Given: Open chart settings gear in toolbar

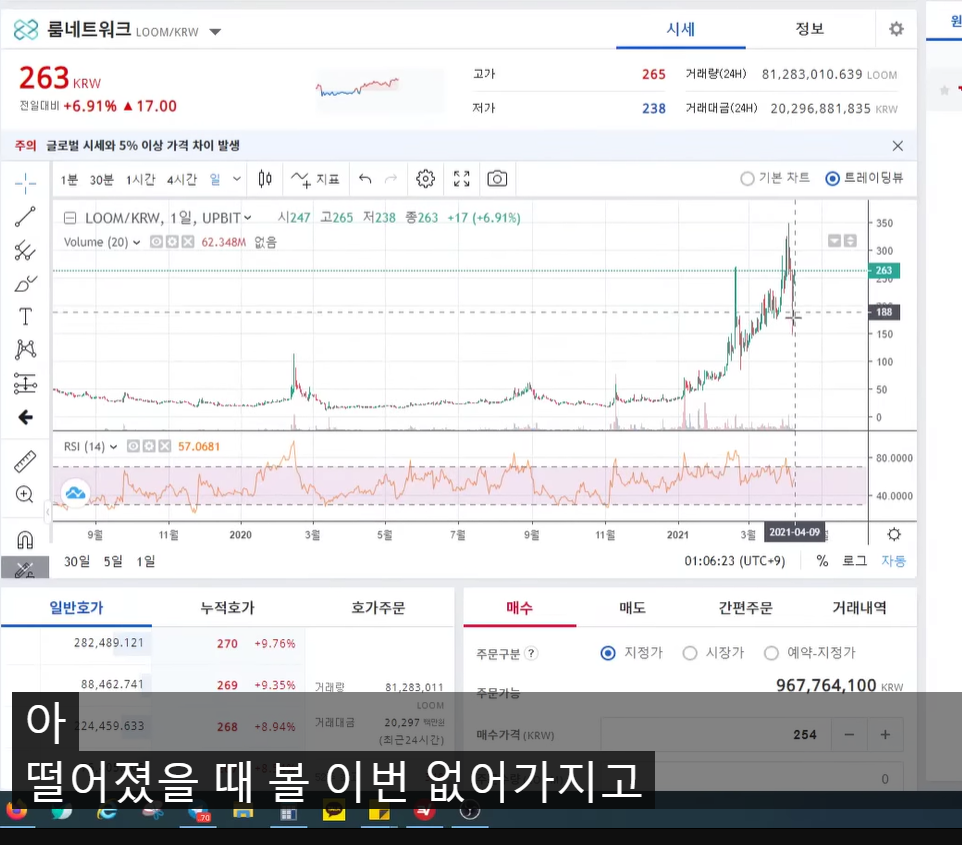Looking at the screenshot, I should click(x=425, y=179).
